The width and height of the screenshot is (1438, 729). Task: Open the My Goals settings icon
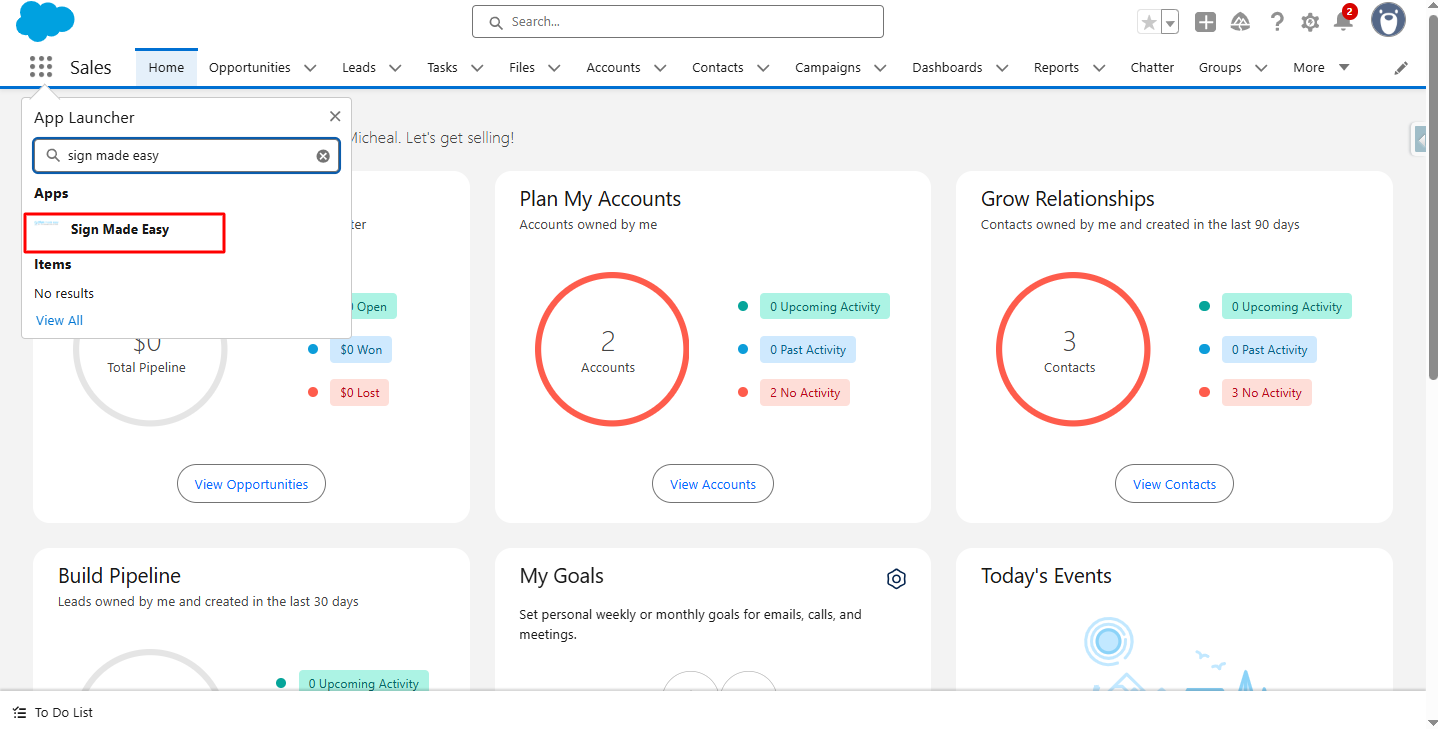click(x=896, y=579)
